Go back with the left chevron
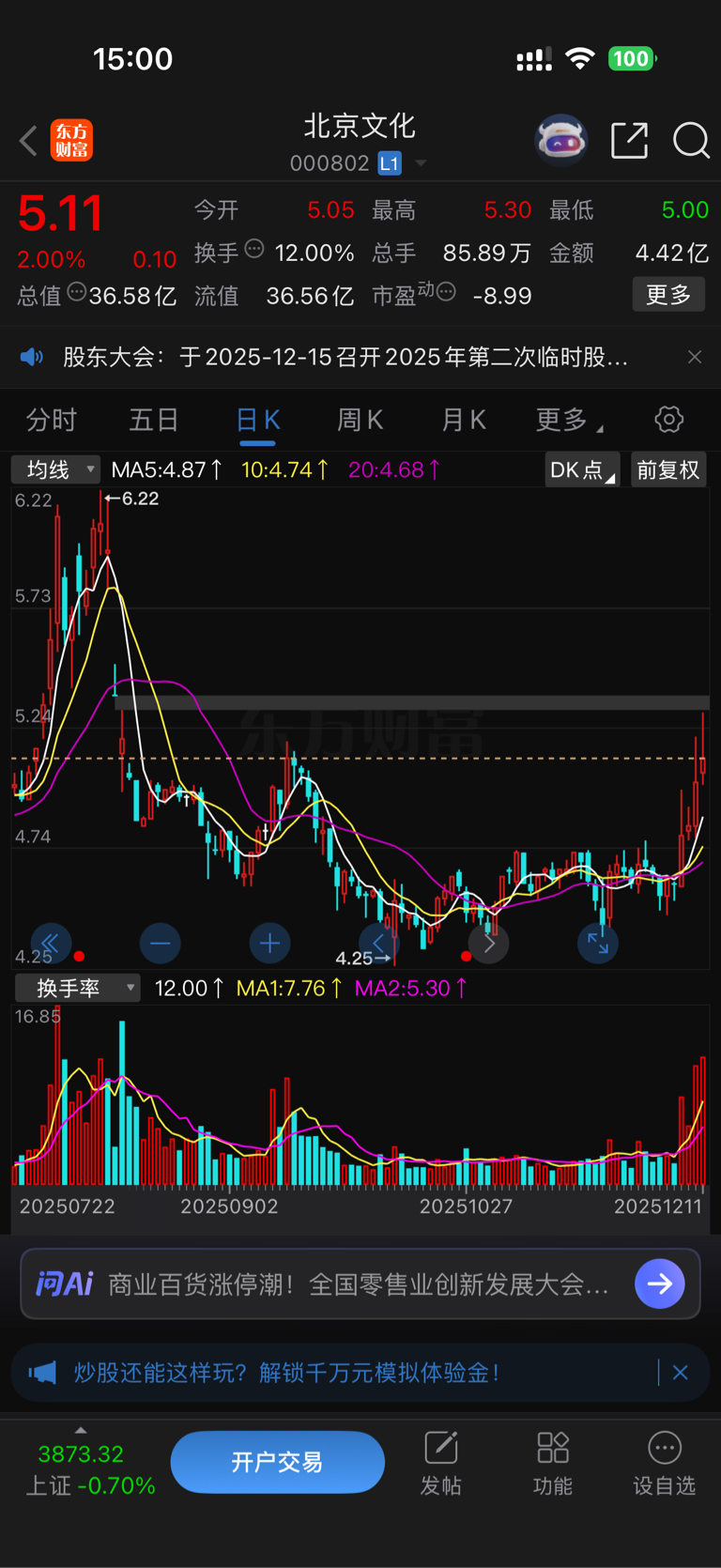This screenshot has height=1568, width=721. pos(28,141)
